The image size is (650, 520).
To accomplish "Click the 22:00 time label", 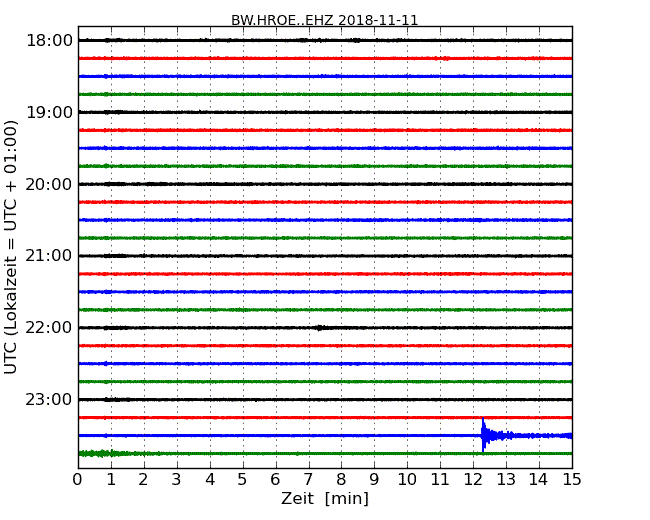I will coord(49,328).
